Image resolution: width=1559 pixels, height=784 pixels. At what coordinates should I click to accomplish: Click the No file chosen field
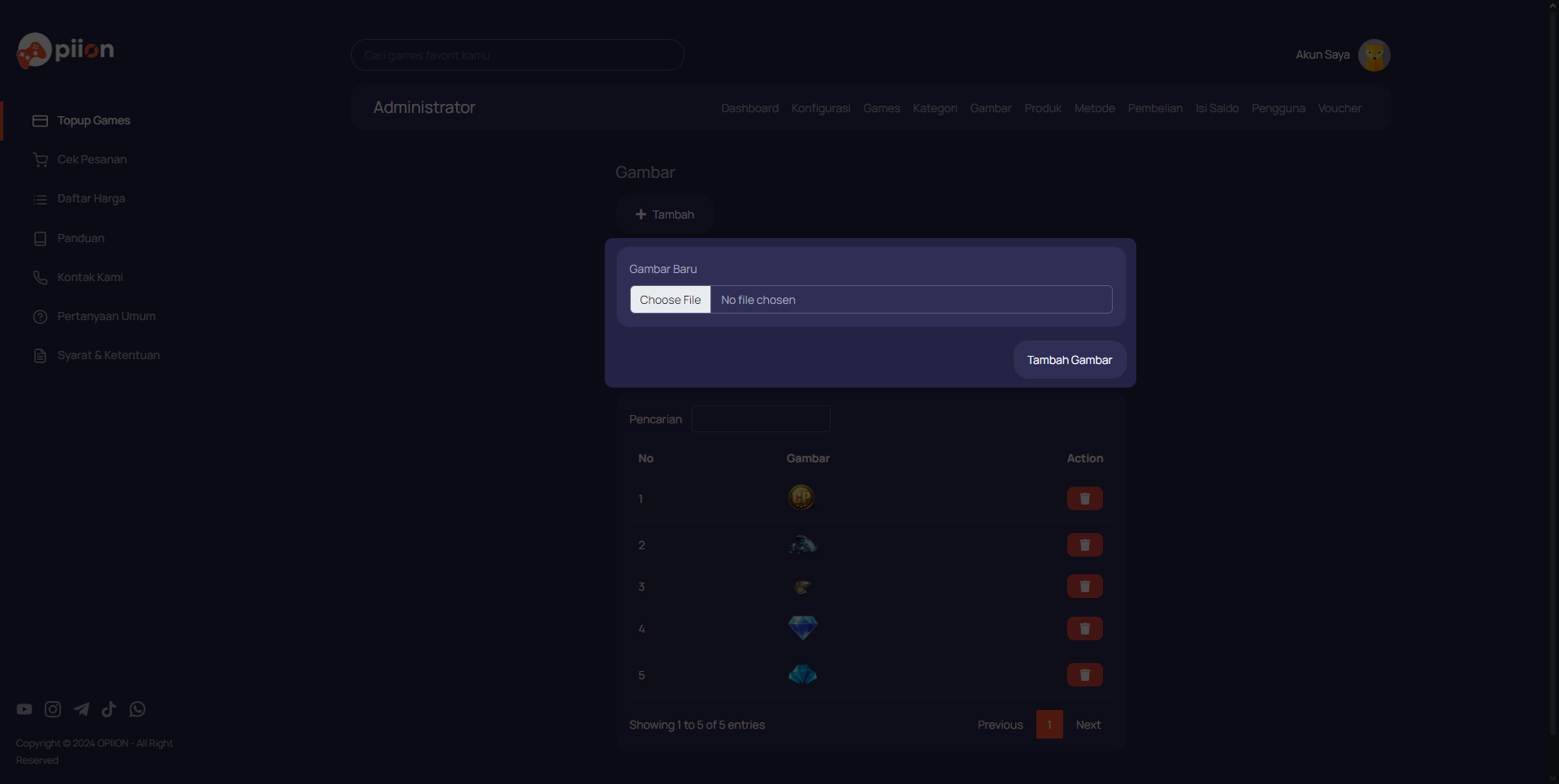click(910, 300)
